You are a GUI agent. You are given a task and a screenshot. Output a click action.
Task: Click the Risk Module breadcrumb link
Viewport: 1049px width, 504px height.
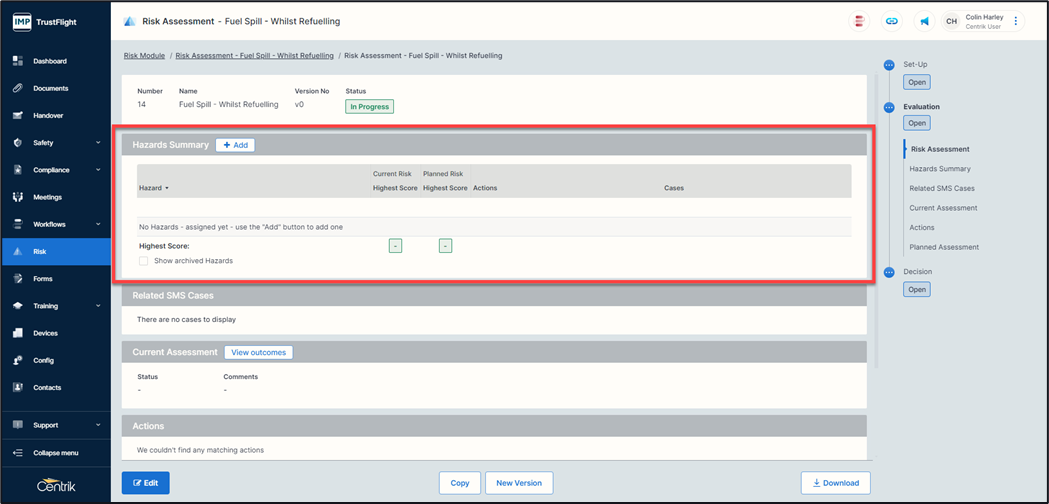tap(144, 56)
